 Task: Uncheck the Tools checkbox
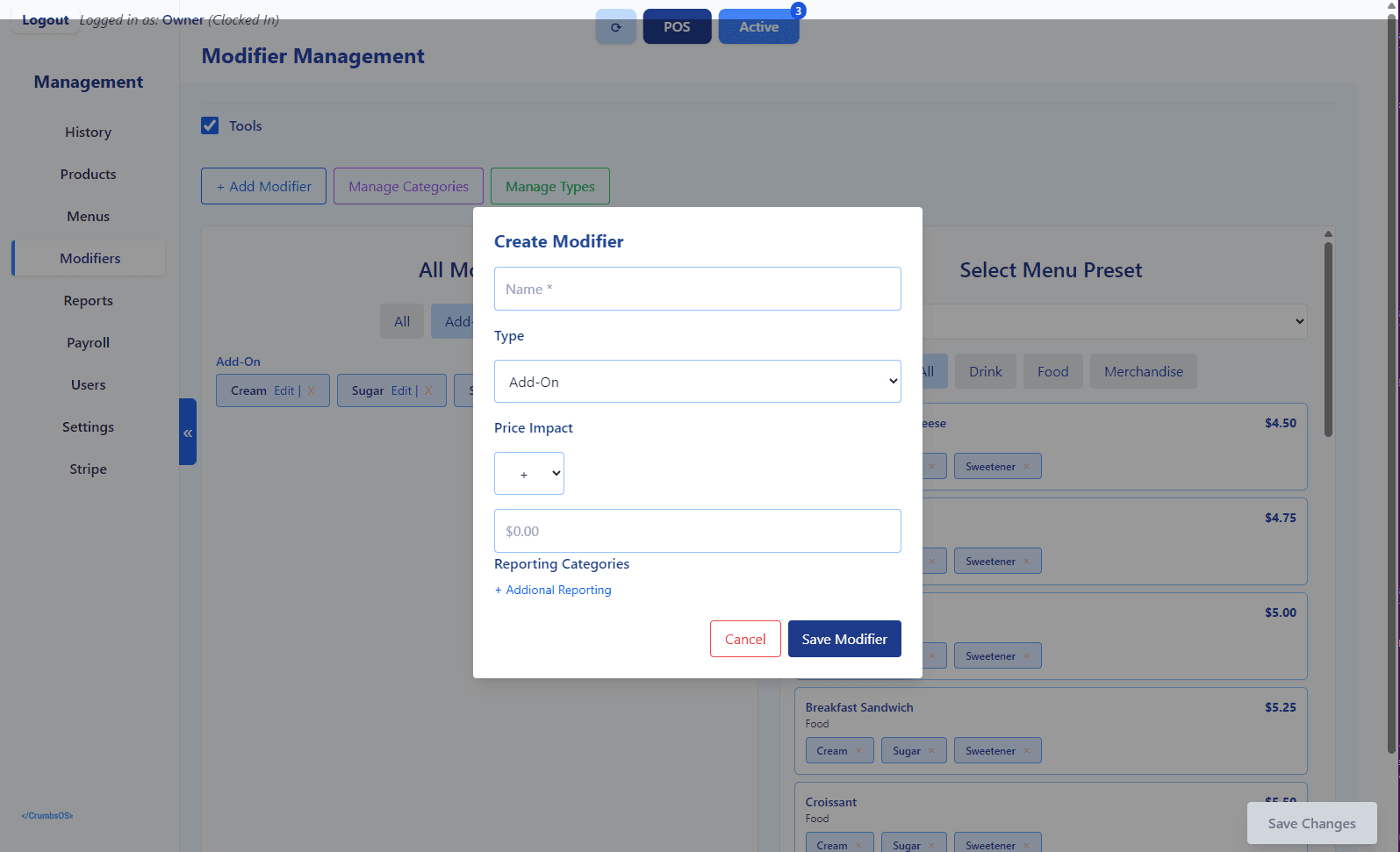210,125
